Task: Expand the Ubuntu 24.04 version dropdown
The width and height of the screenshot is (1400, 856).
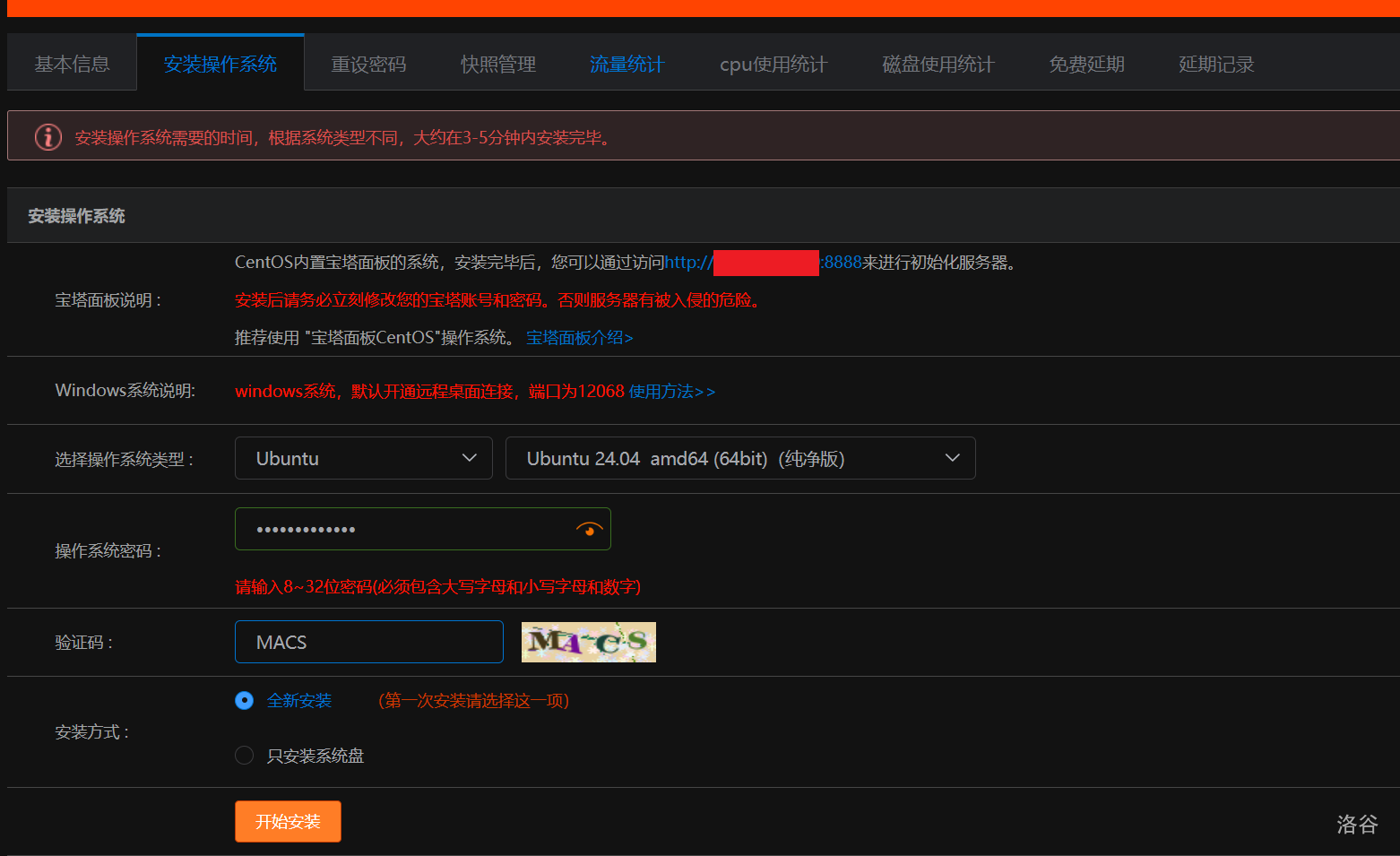Action: [x=739, y=458]
